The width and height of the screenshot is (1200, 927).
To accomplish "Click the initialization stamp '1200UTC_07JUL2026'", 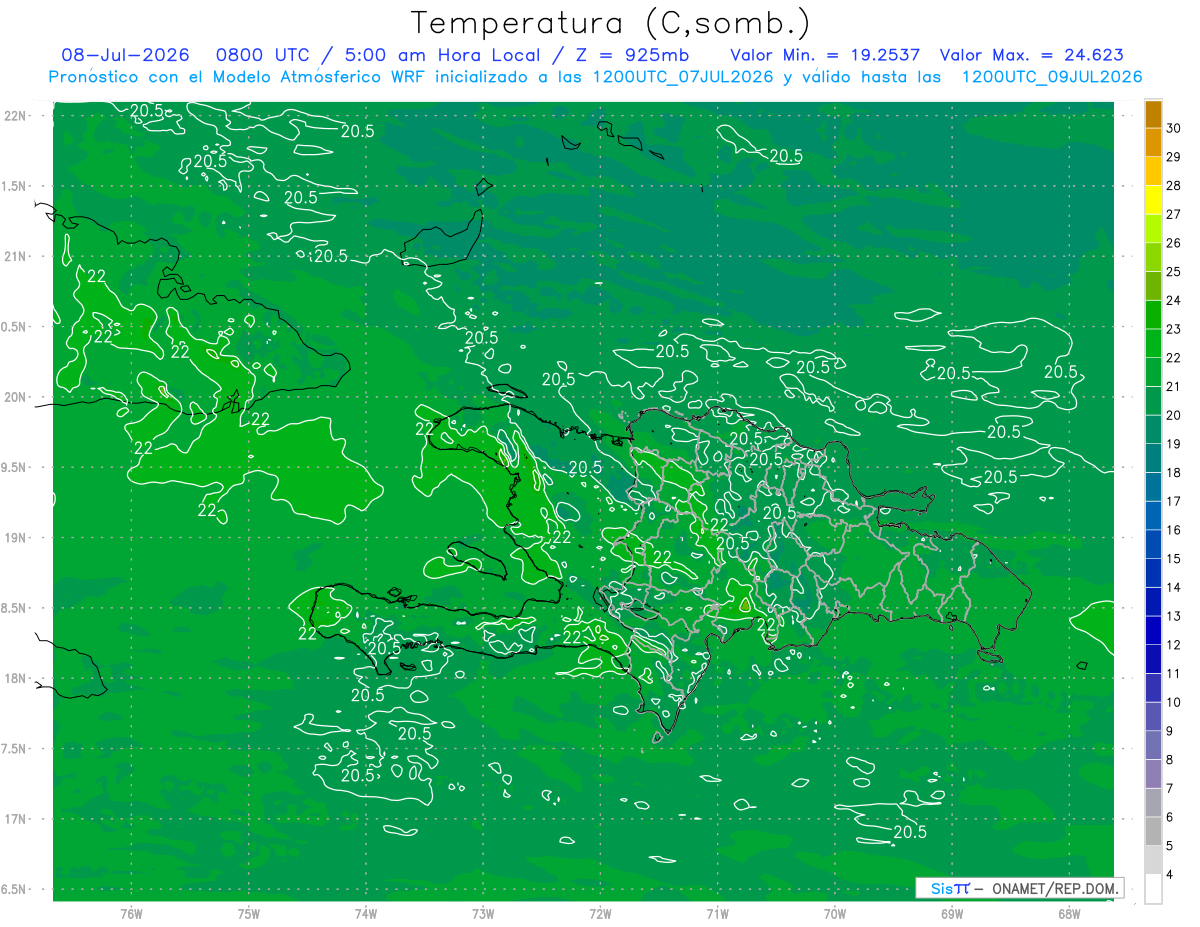I will (683, 77).
